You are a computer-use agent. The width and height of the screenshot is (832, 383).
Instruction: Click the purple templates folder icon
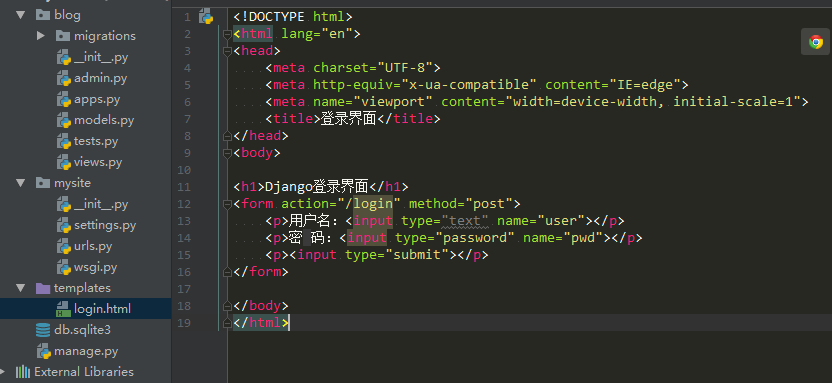(43, 288)
